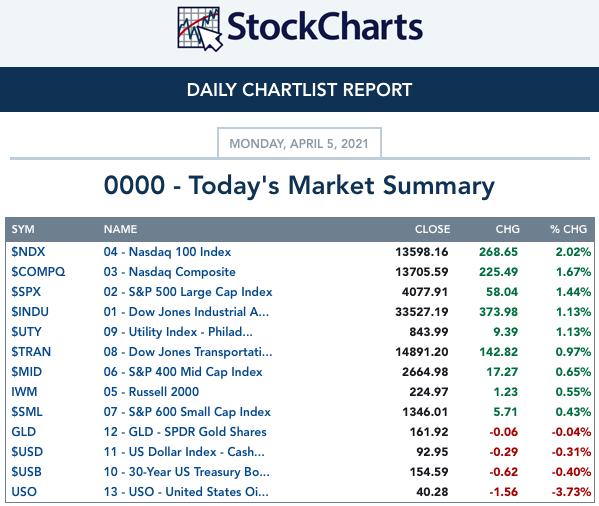
Task: Open the IWM symbol link
Action: [24, 392]
